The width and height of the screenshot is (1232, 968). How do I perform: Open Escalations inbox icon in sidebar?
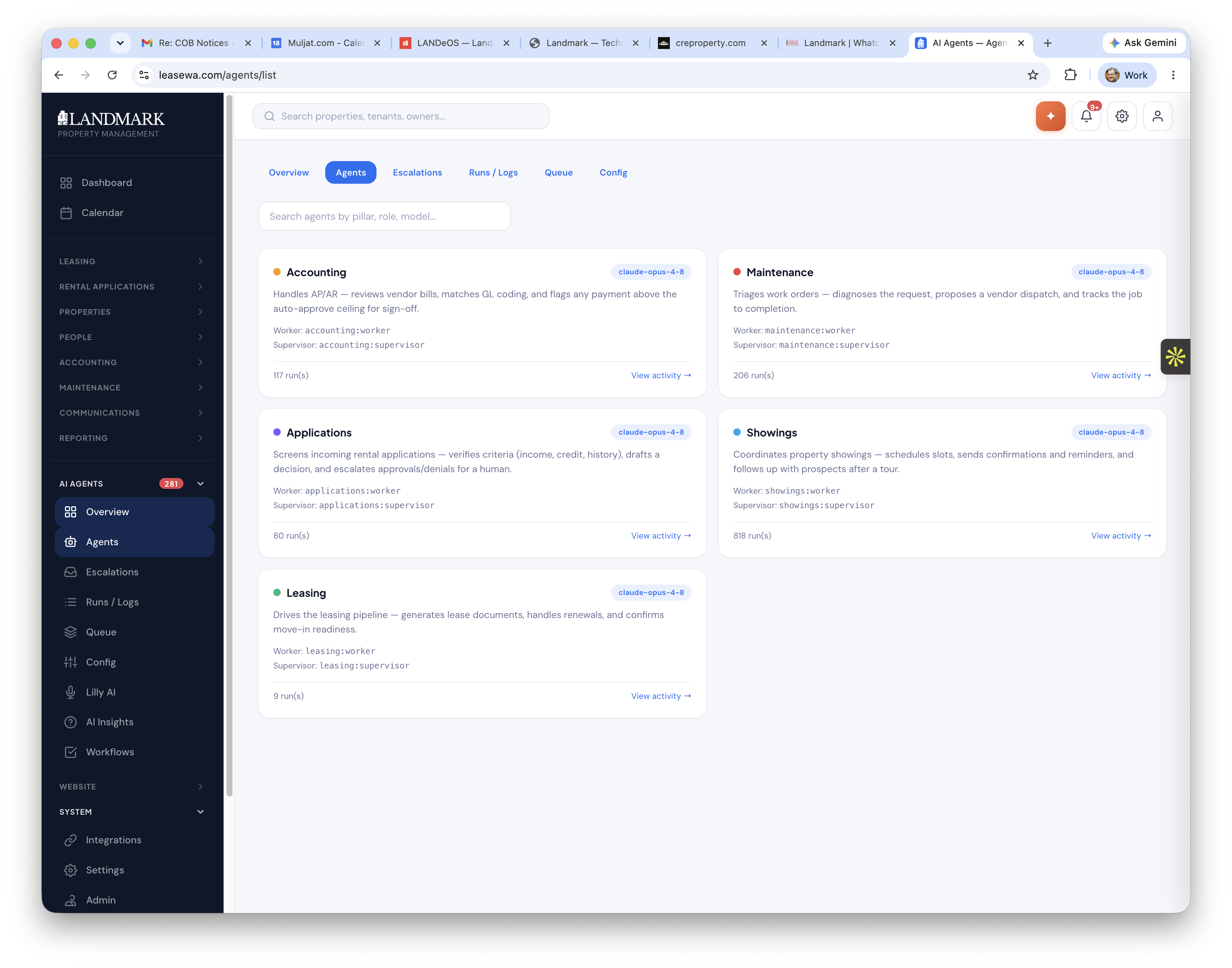(70, 572)
